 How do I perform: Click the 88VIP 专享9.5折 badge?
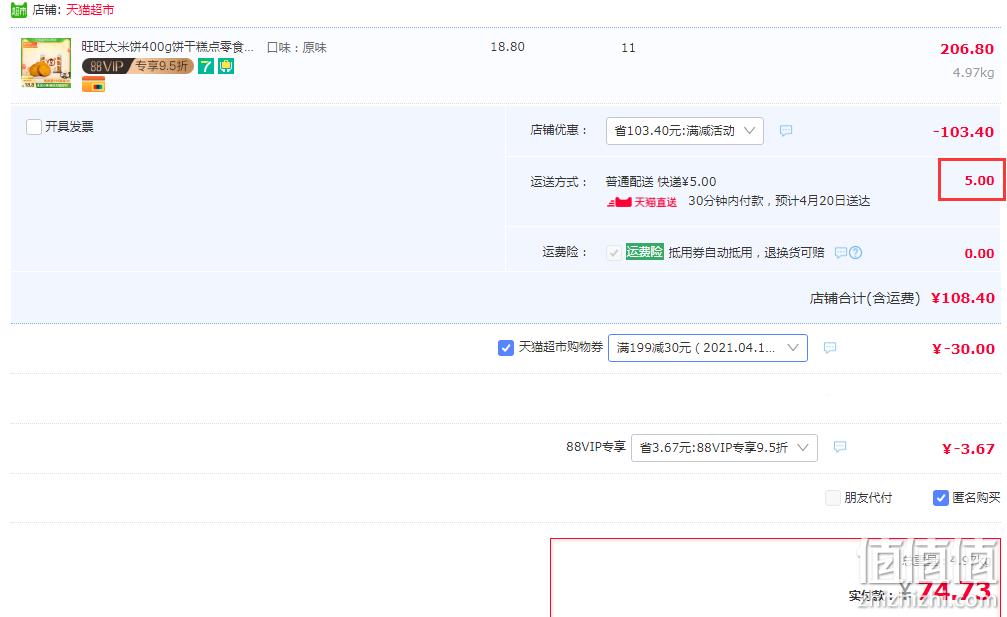pyautogui.click(x=137, y=66)
